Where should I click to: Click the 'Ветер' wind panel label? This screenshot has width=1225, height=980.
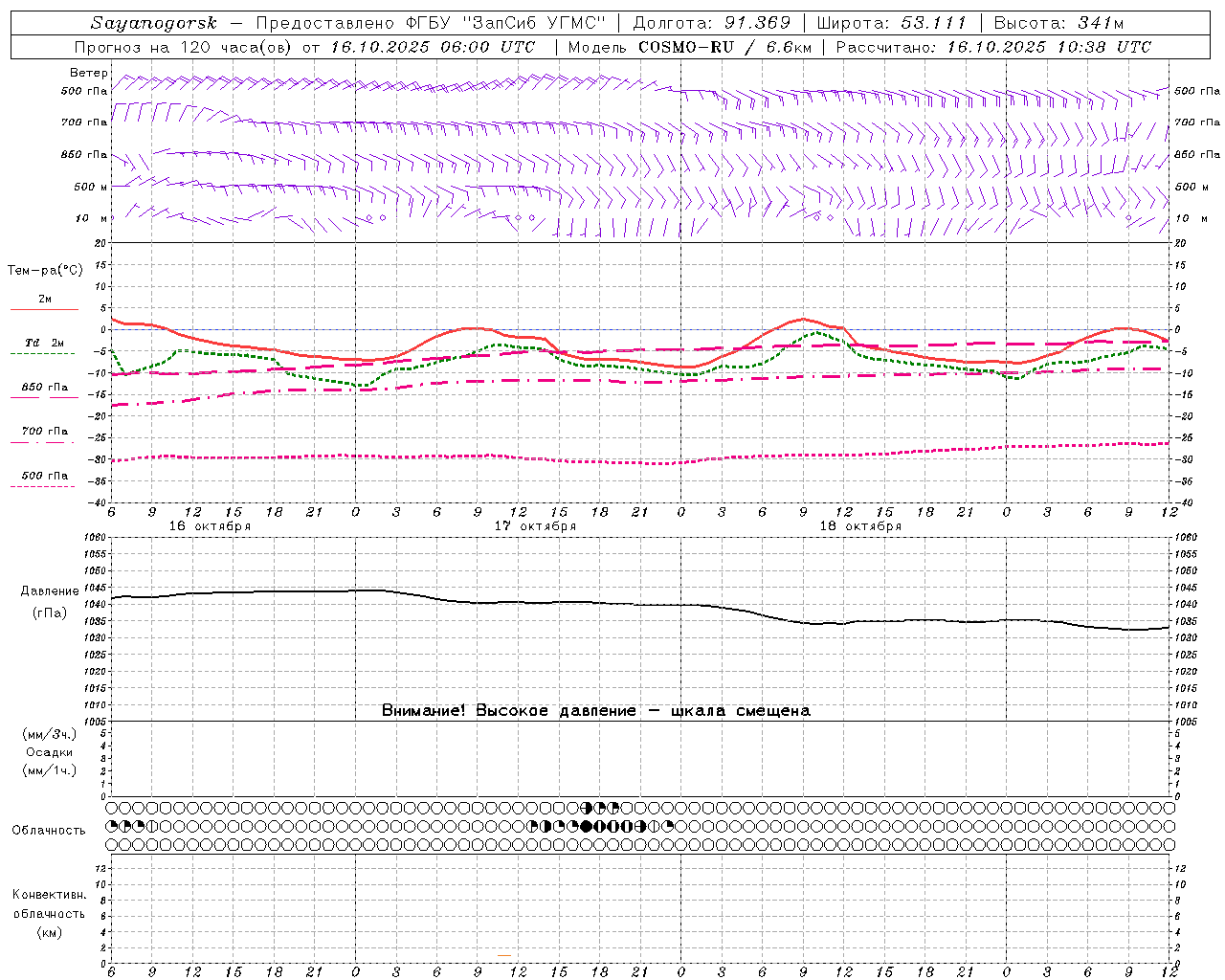click(88, 74)
